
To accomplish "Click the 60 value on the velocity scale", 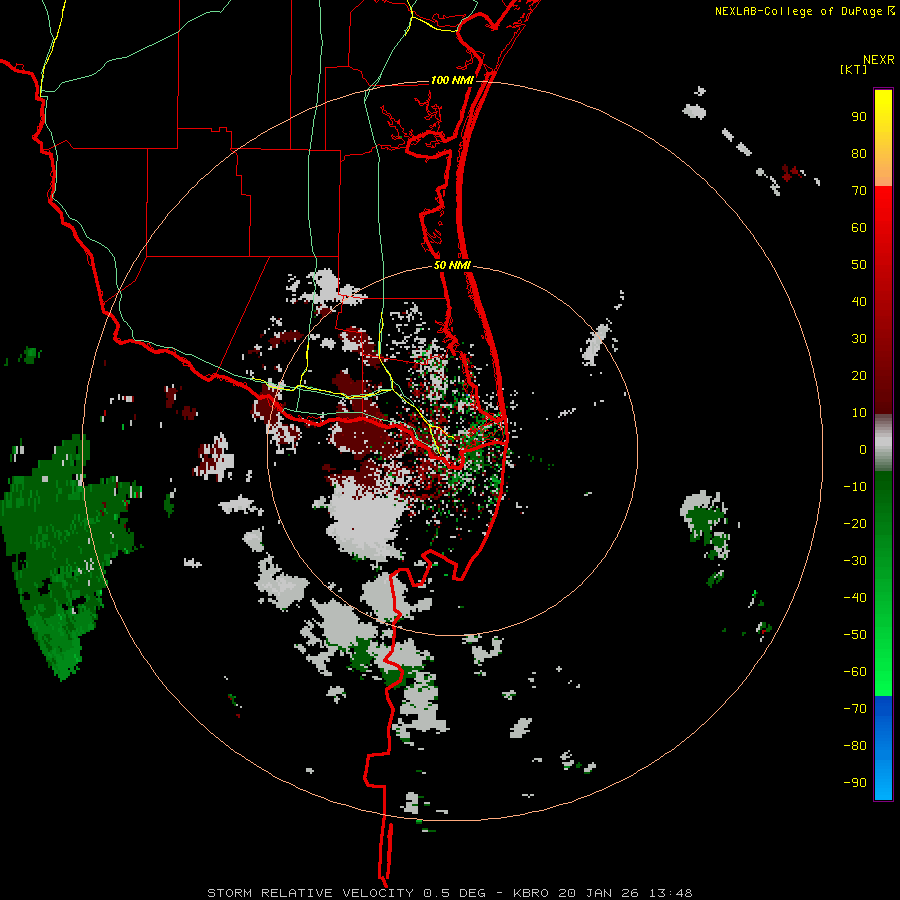I will [859, 227].
